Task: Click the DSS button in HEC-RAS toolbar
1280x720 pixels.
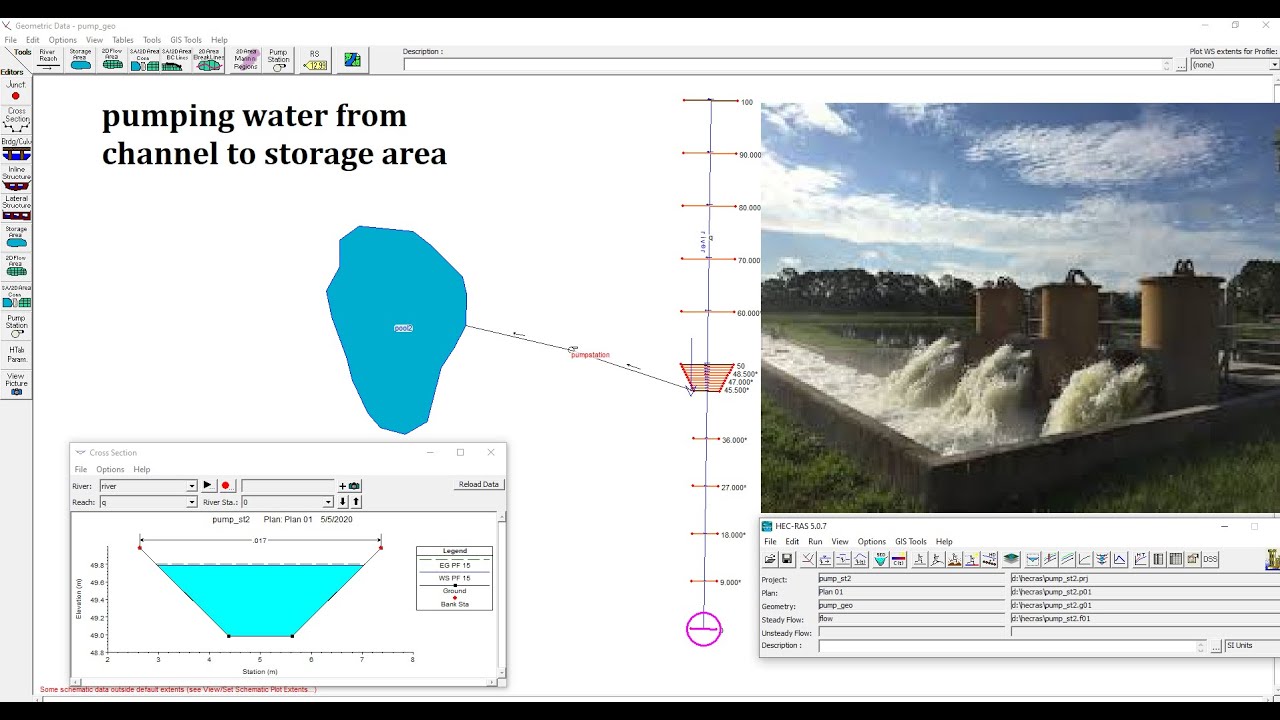Action: click(x=1210, y=559)
